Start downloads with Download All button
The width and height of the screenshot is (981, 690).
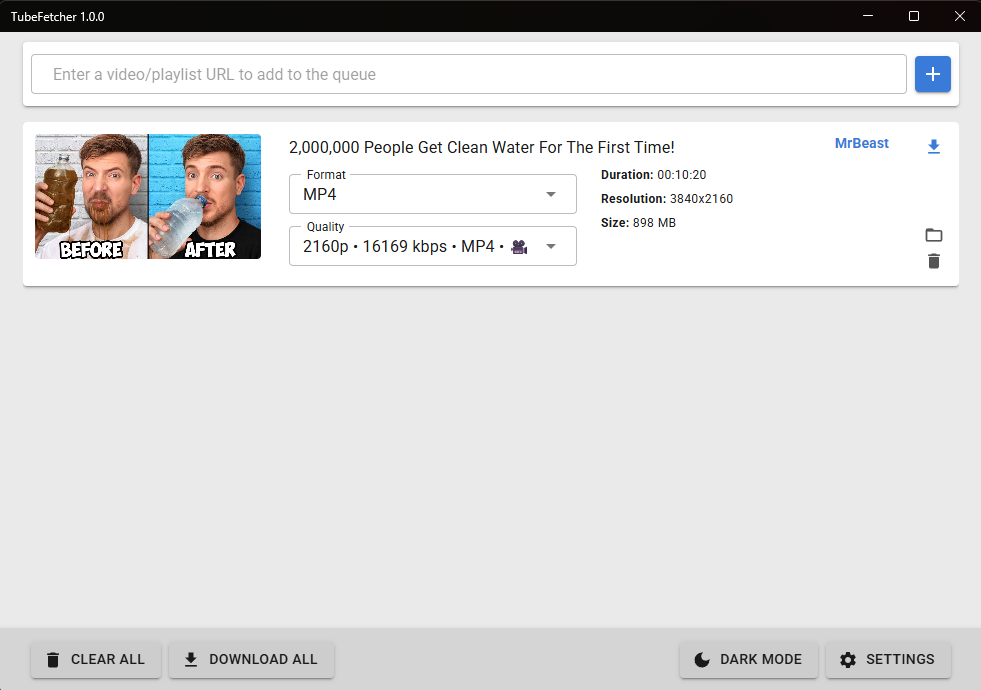(251, 659)
